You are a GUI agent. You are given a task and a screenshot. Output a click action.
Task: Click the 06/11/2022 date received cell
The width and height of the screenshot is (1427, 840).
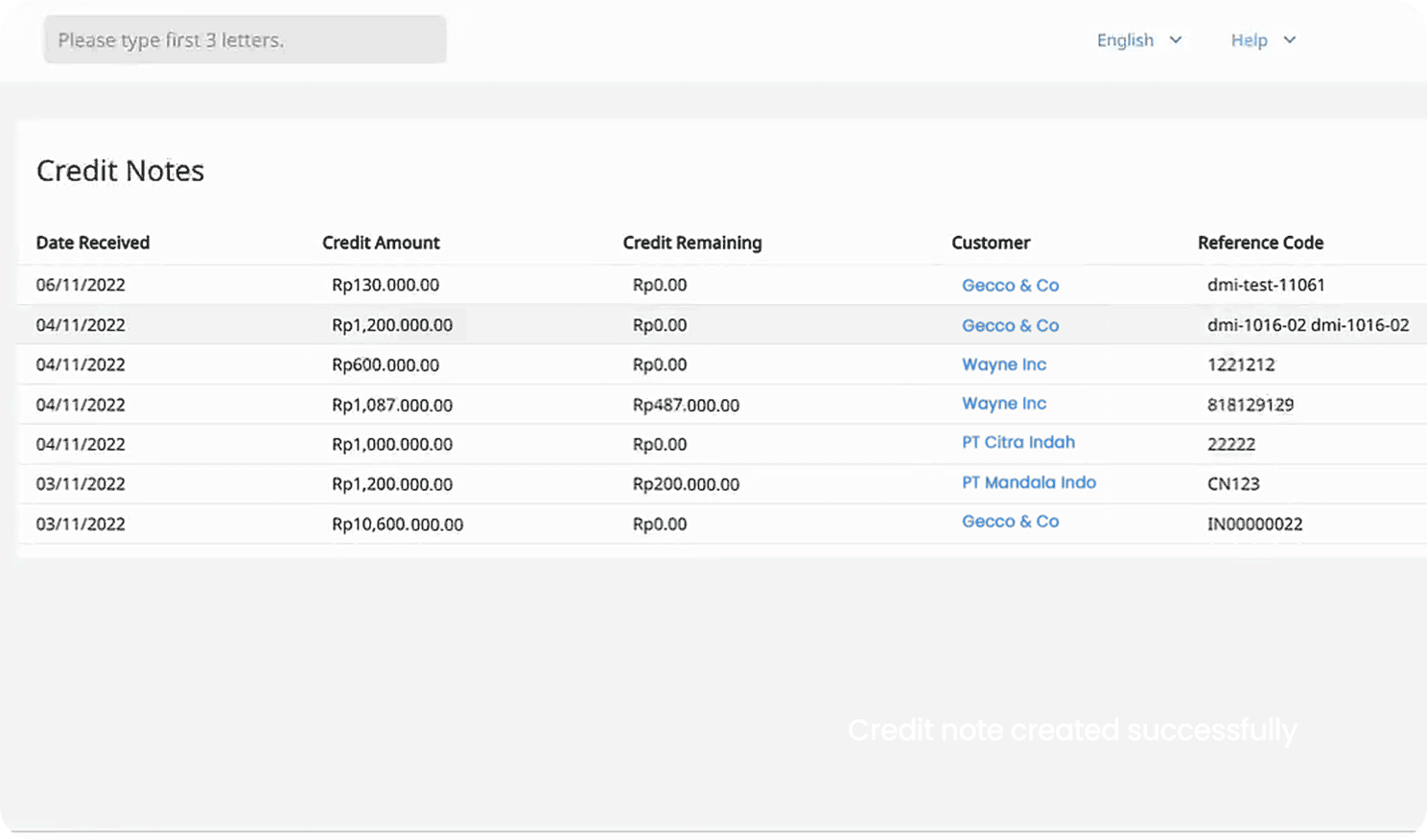click(x=81, y=285)
